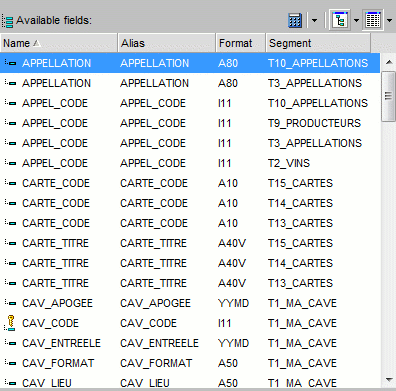Open the tree view dropdown arrow
Screen dimensions: 396x391
point(356,21)
